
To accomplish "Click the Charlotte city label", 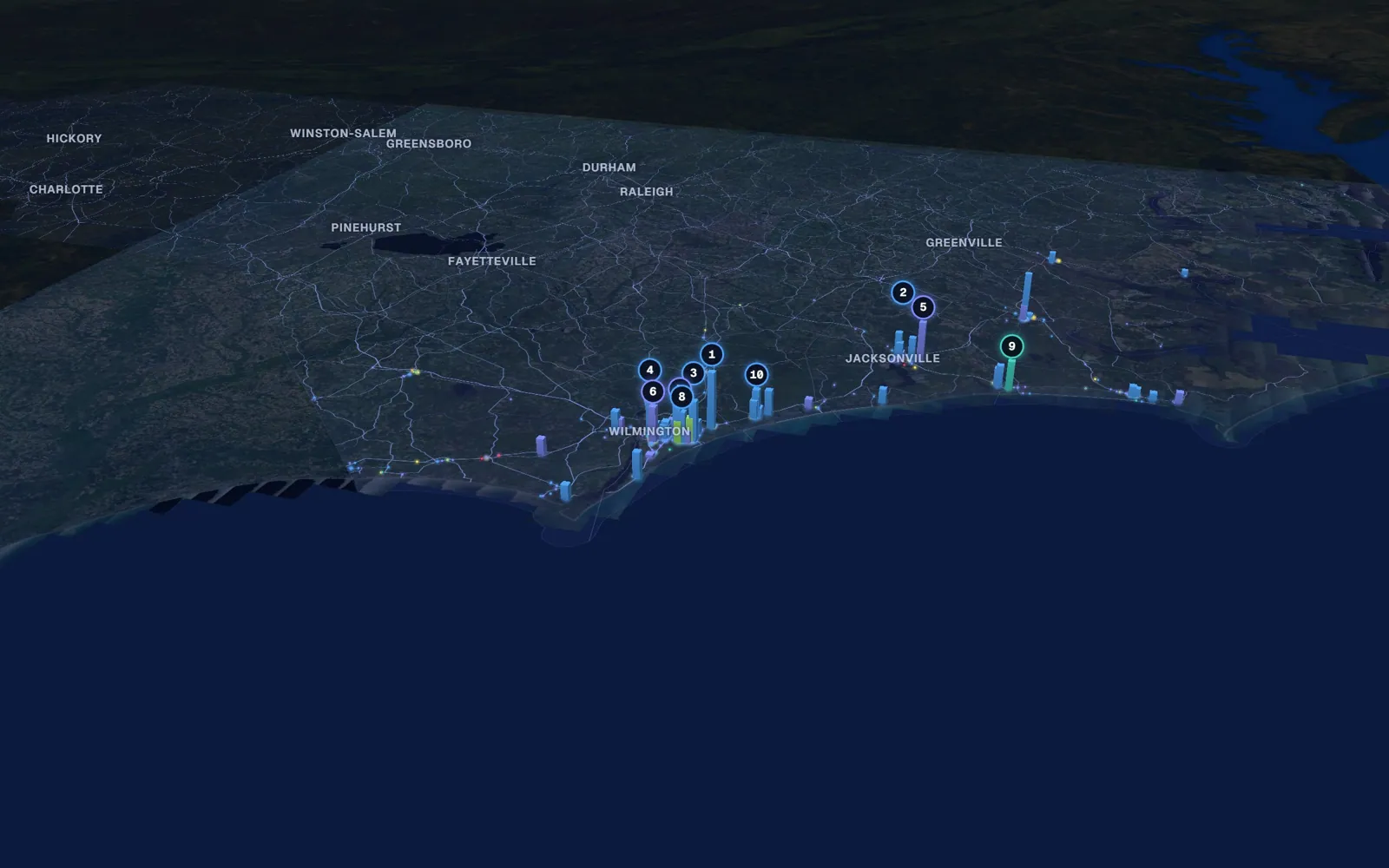I will tap(66, 189).
